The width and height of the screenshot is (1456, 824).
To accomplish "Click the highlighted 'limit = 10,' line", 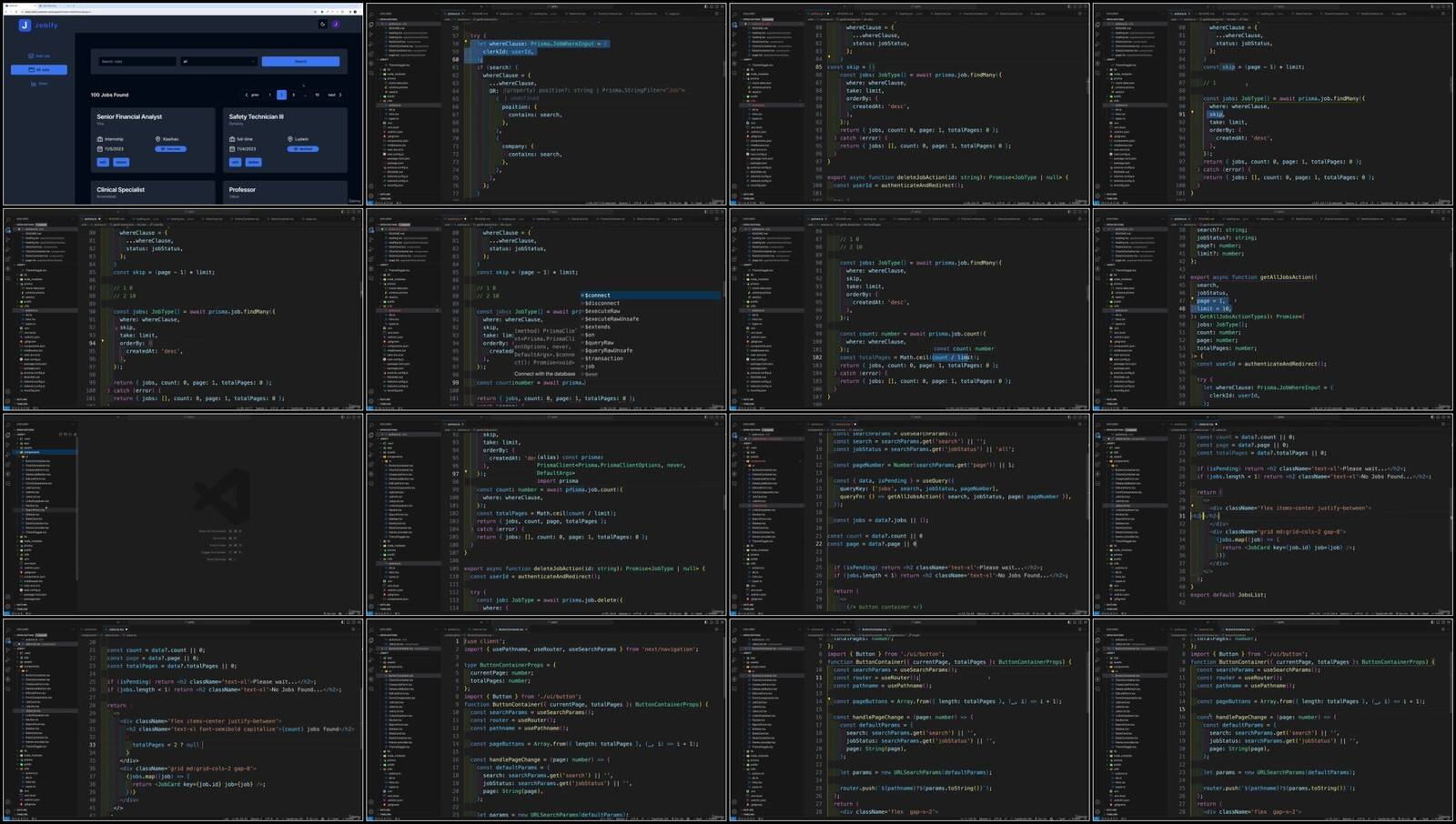I will point(1214,308).
